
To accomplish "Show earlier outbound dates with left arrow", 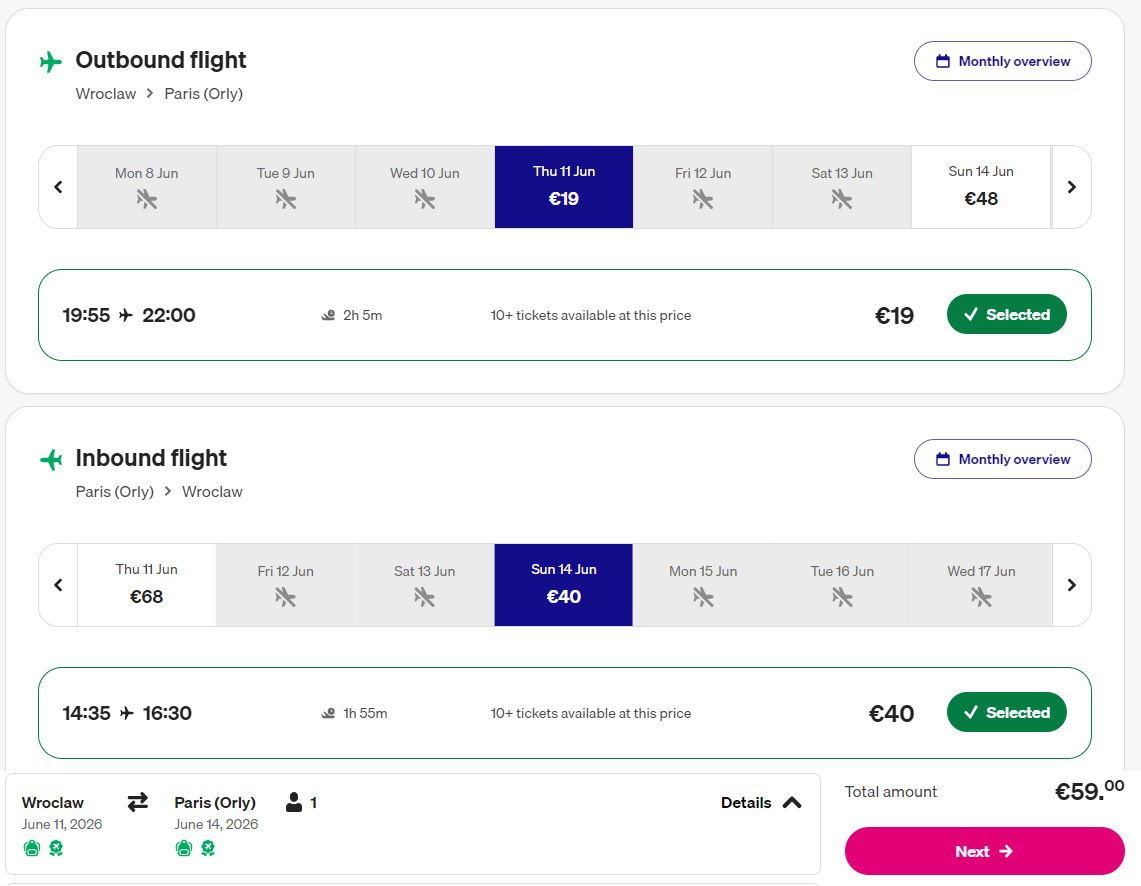I will click(x=58, y=187).
